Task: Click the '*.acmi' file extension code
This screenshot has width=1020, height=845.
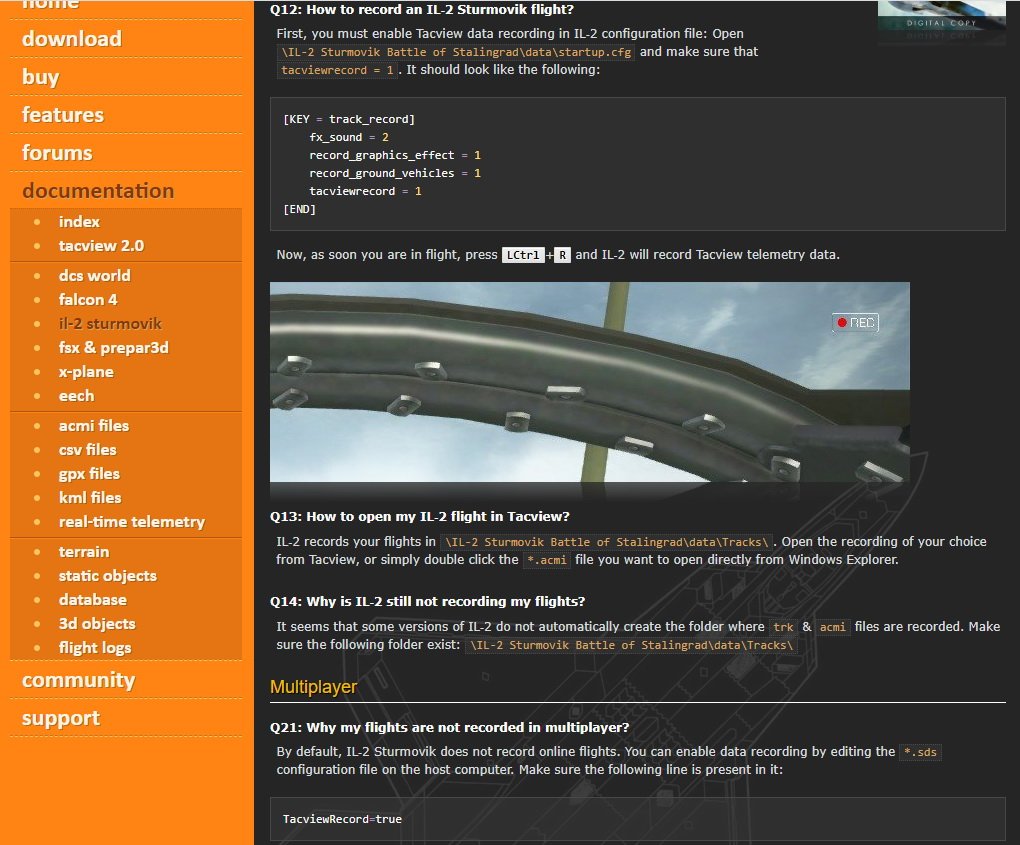Action: pos(546,560)
